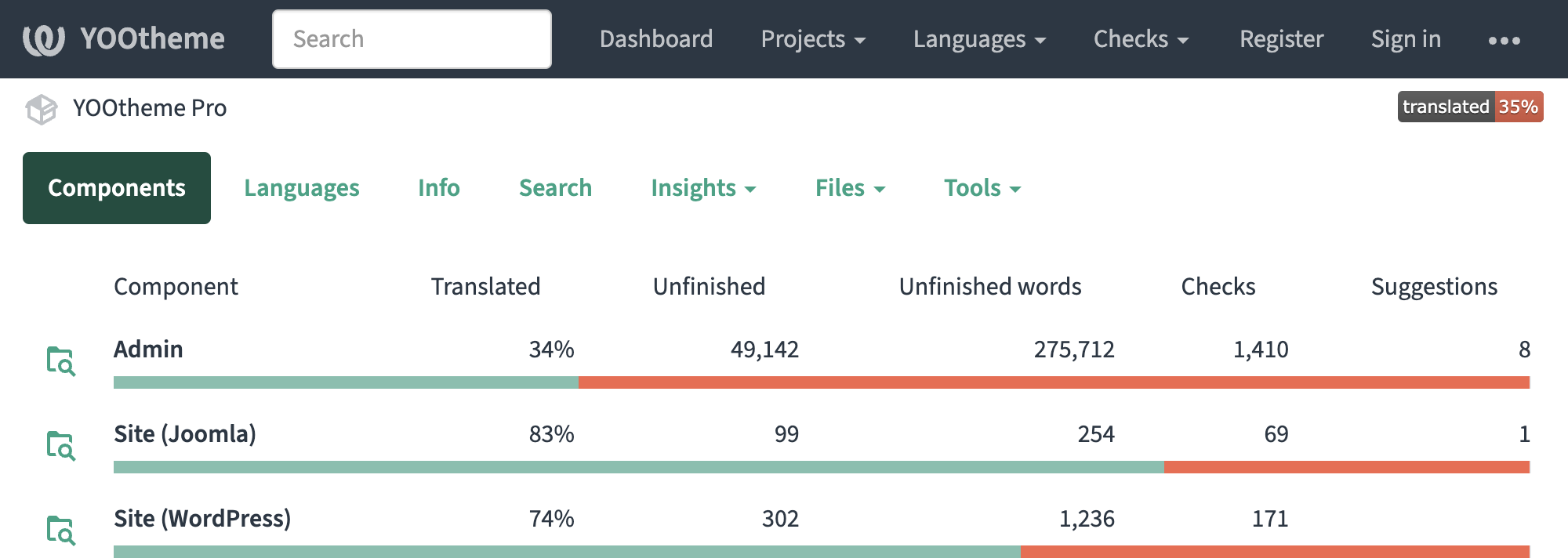Open the Site (WordPress) component link
1568x558 pixels.
tap(202, 519)
